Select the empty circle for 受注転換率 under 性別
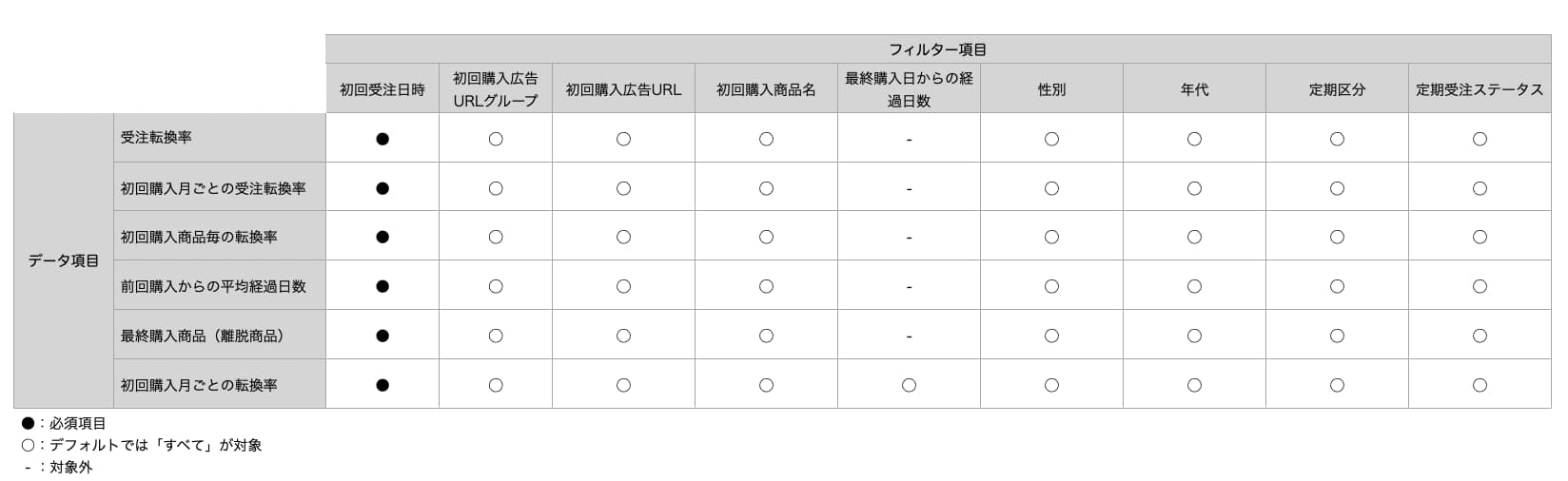 (1051, 139)
